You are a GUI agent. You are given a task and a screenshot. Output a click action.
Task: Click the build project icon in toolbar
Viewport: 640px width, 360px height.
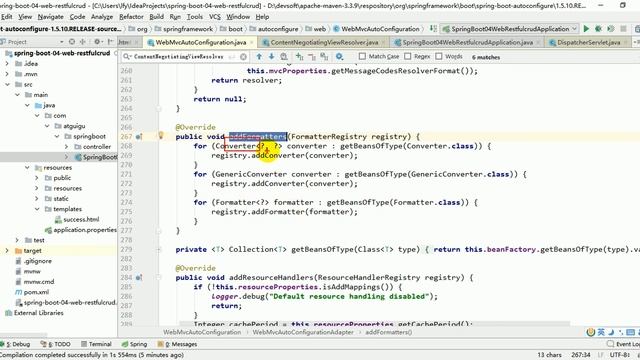point(433,29)
